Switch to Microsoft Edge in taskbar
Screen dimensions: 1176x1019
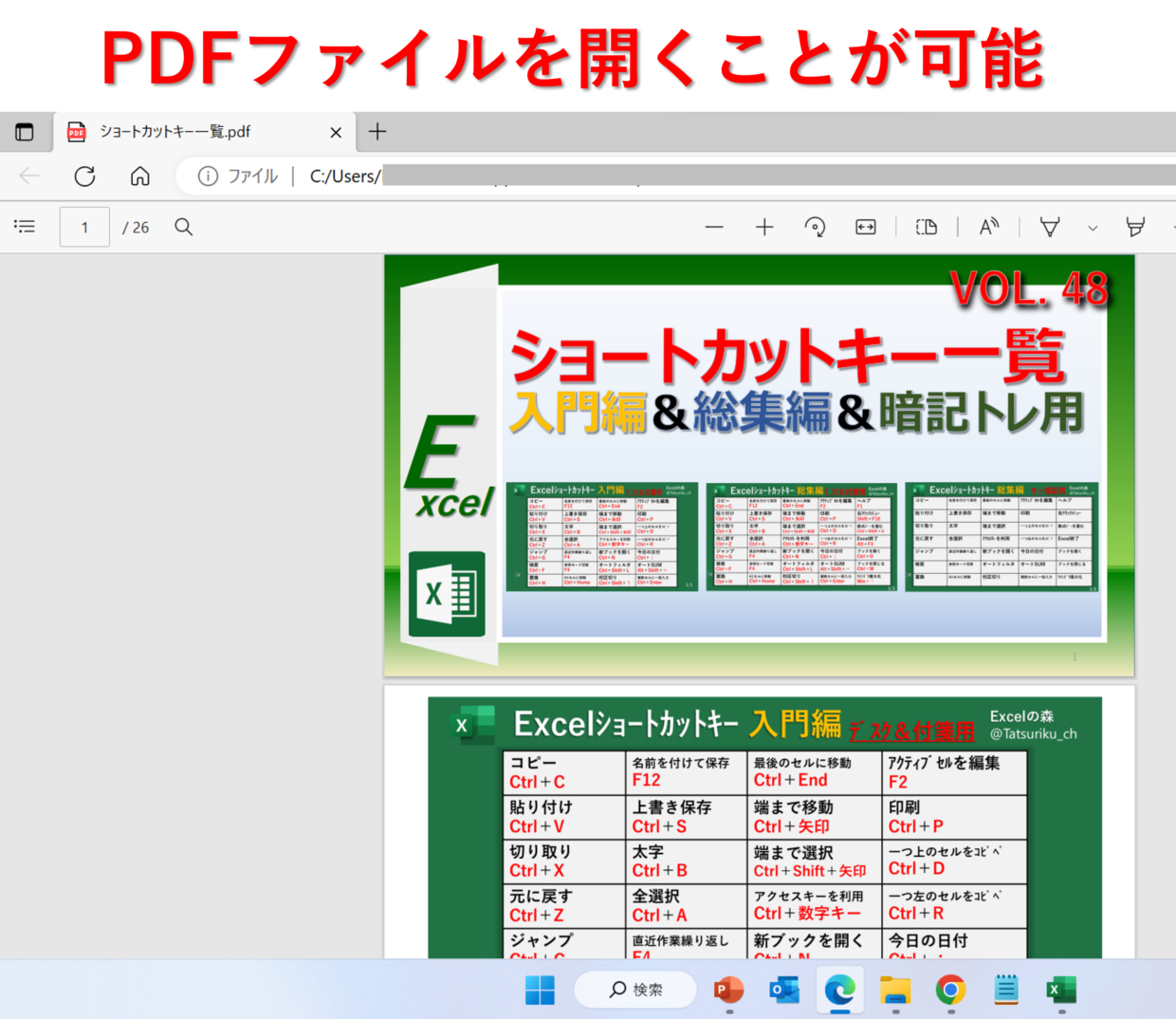click(x=839, y=990)
